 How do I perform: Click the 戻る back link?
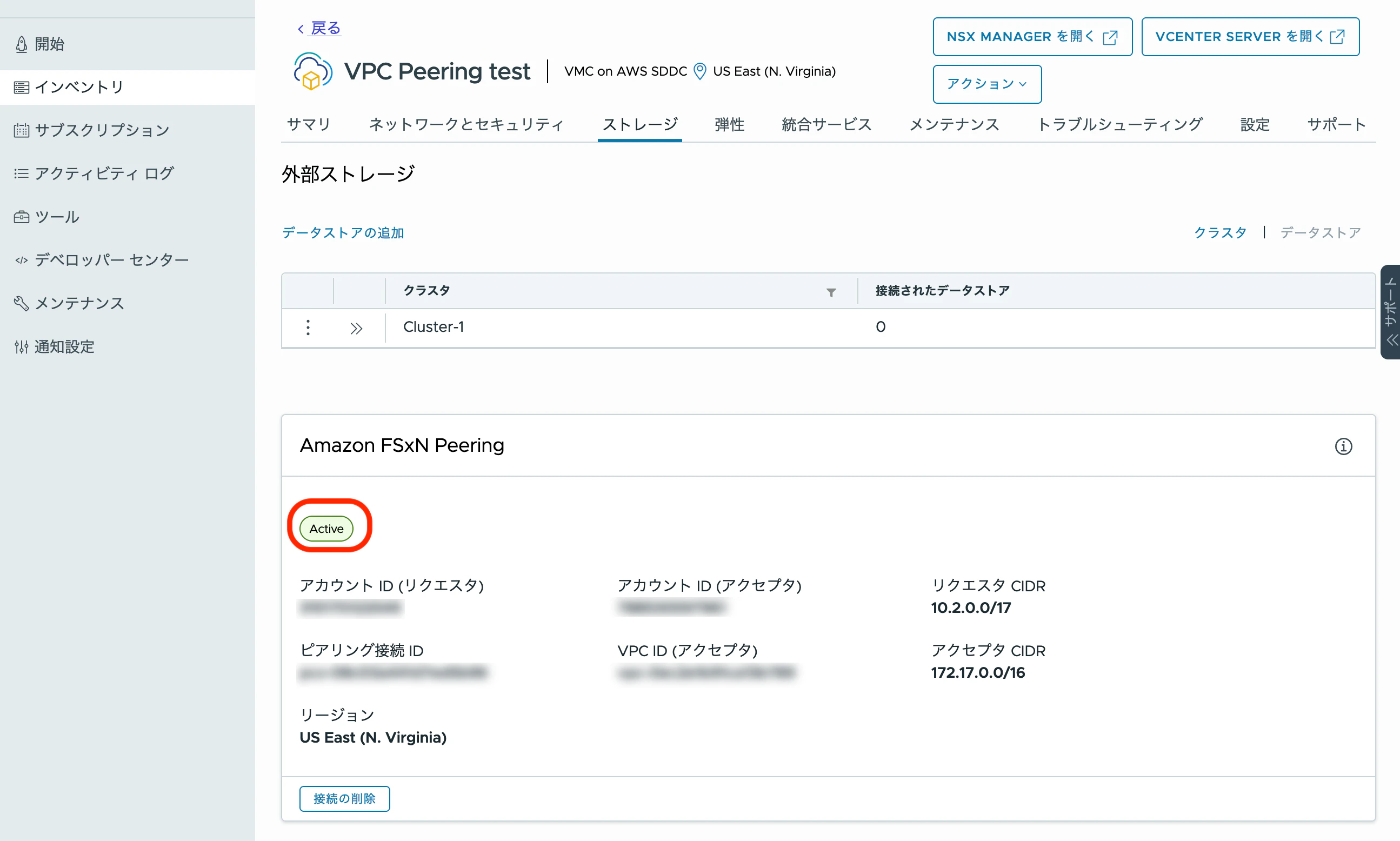tap(325, 28)
